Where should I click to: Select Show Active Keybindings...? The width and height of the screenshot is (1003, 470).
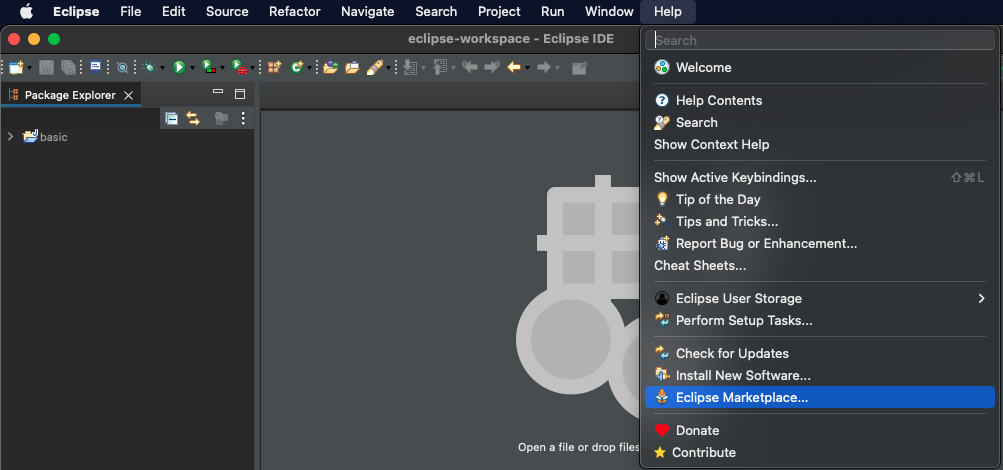click(820, 177)
